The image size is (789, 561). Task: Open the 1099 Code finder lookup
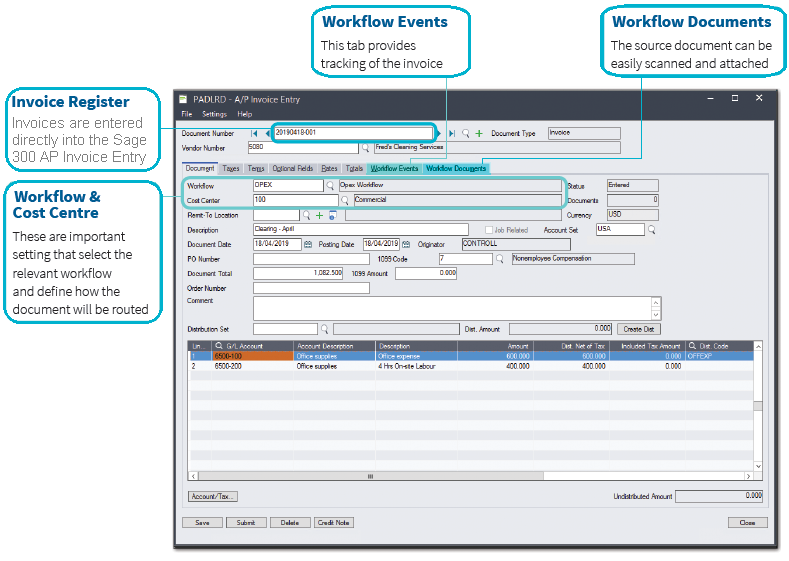[x=501, y=259]
